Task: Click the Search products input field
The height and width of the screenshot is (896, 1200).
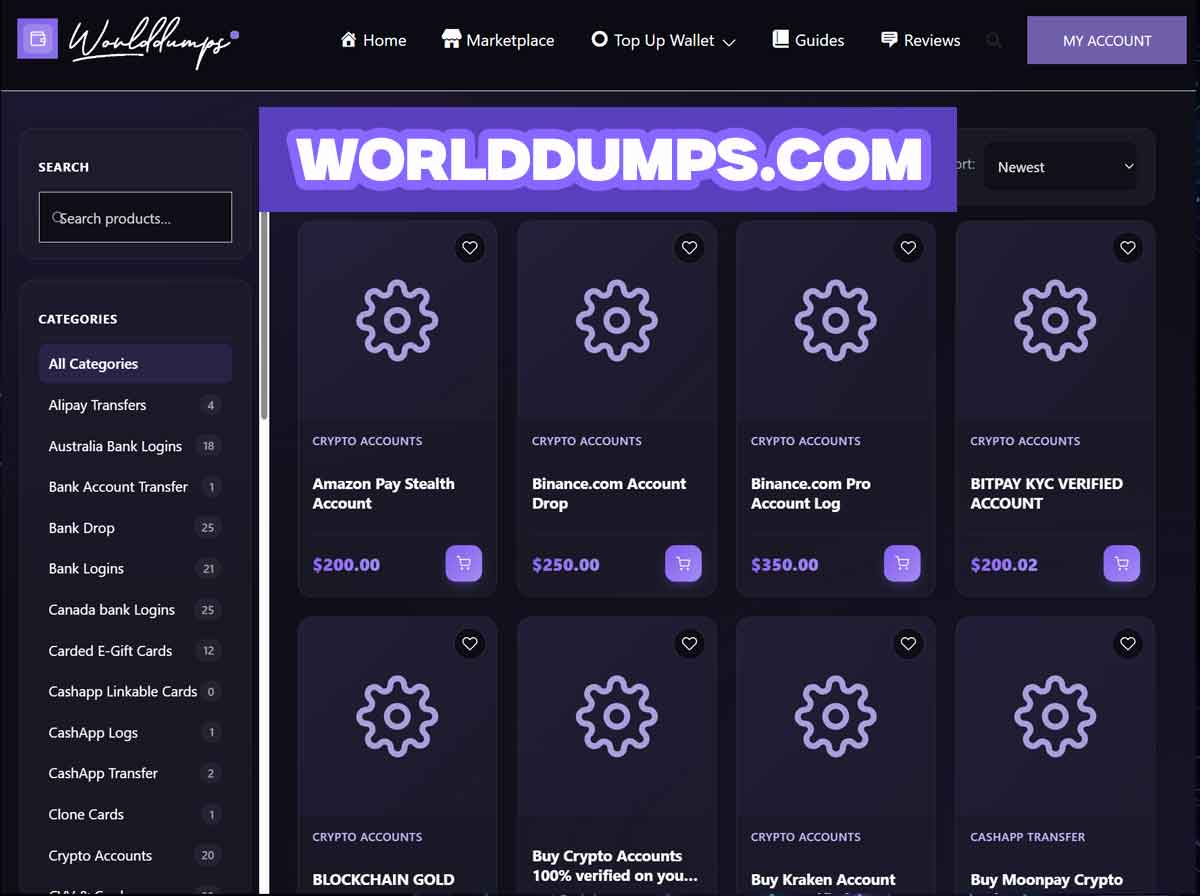Action: (x=135, y=217)
